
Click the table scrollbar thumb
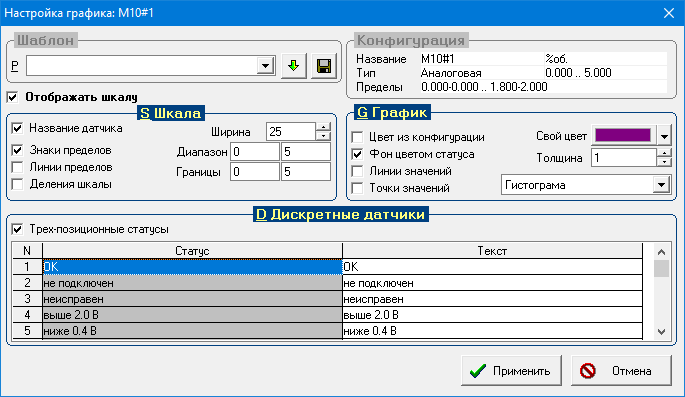661,268
